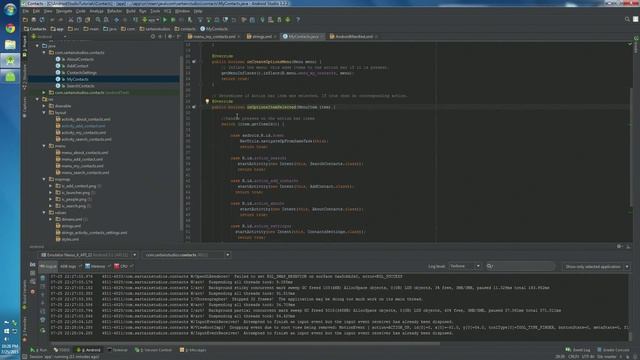Switch to the menu_my_contacts.xml editor tab
Viewport: 640px width, 360px height.
214,36
